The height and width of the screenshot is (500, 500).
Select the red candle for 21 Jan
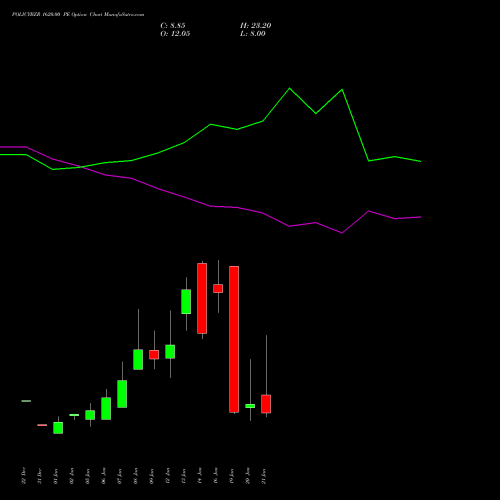pyautogui.click(x=266, y=404)
